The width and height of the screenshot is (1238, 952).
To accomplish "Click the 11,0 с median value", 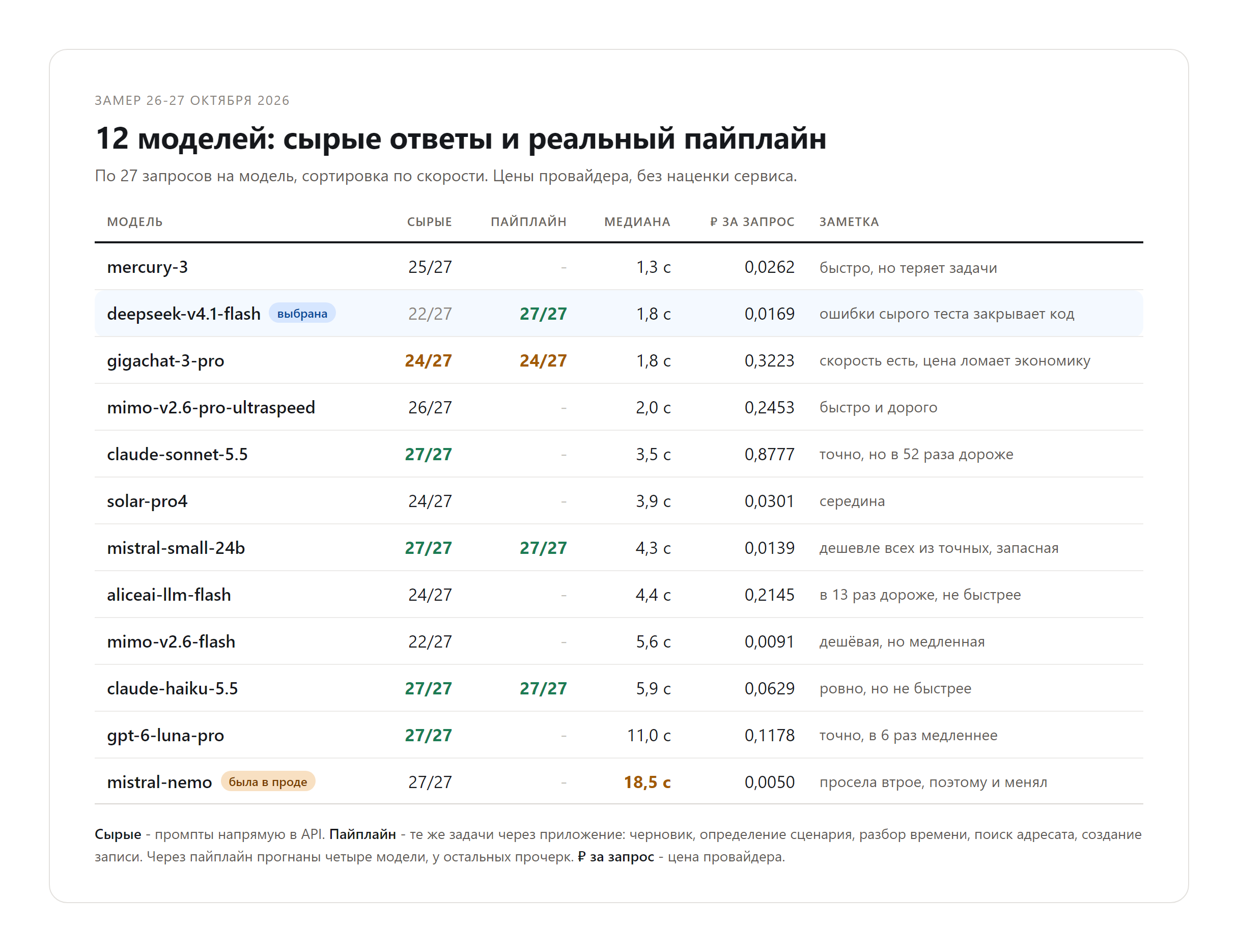I will (x=649, y=735).
